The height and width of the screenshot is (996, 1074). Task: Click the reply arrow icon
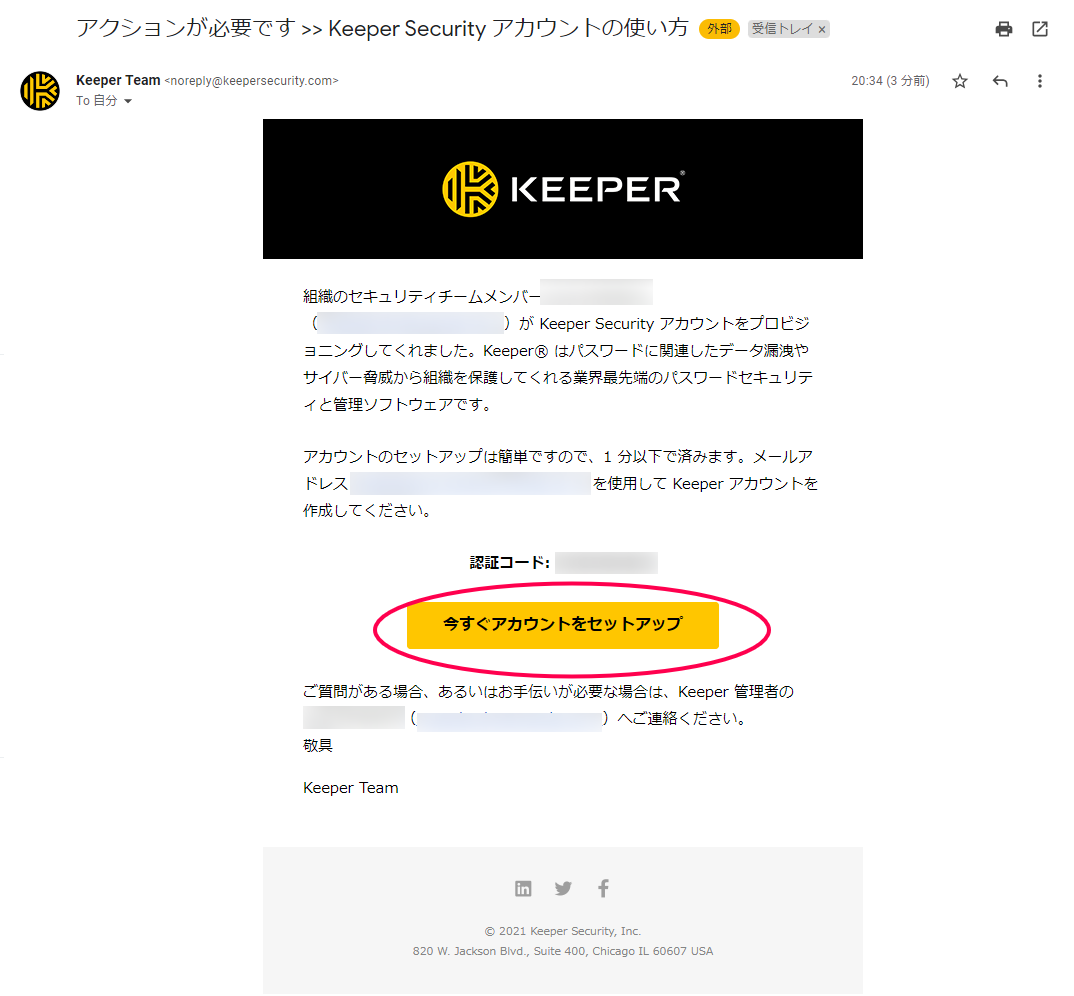coord(1000,82)
